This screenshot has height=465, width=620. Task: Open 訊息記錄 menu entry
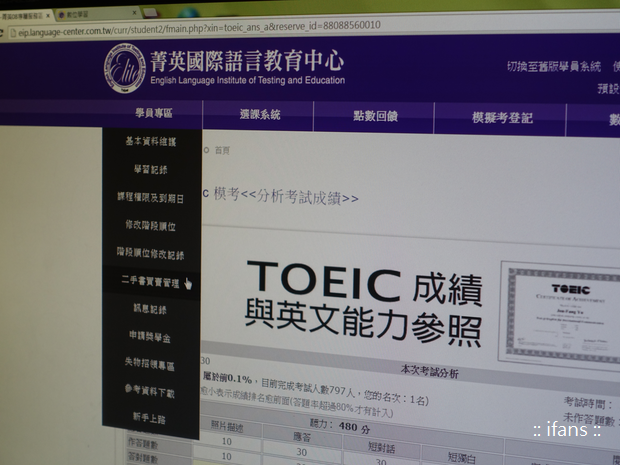click(150, 309)
